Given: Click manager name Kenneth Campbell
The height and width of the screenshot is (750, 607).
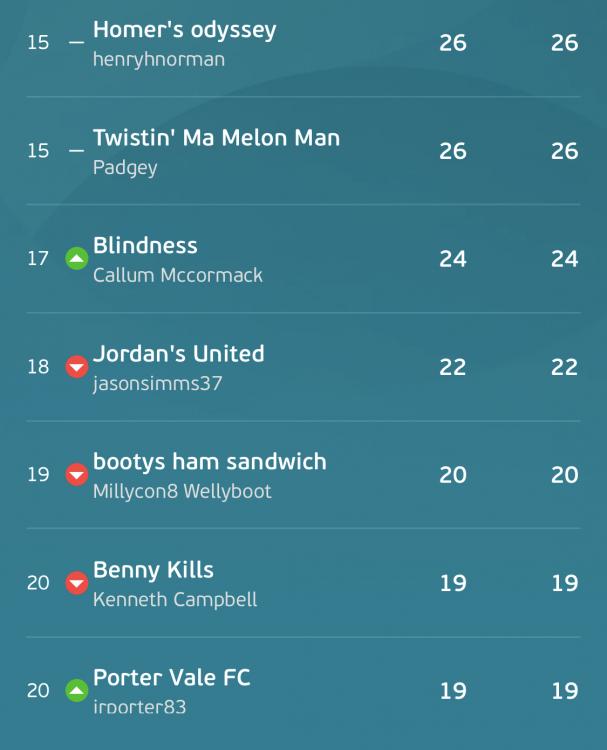Looking at the screenshot, I should coord(175,600).
